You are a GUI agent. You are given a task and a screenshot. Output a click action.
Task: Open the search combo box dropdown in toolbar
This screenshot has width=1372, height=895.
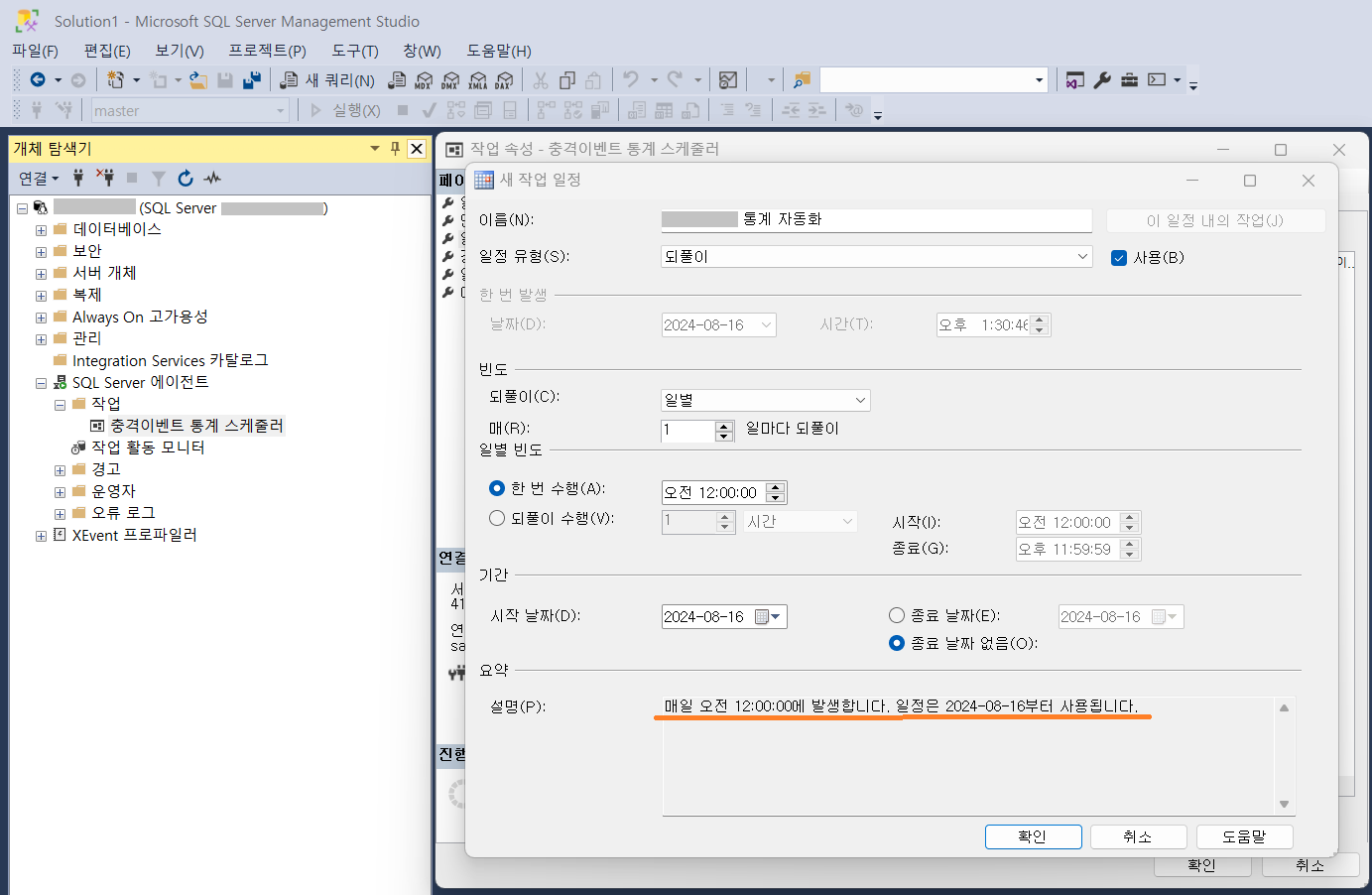(x=1039, y=80)
